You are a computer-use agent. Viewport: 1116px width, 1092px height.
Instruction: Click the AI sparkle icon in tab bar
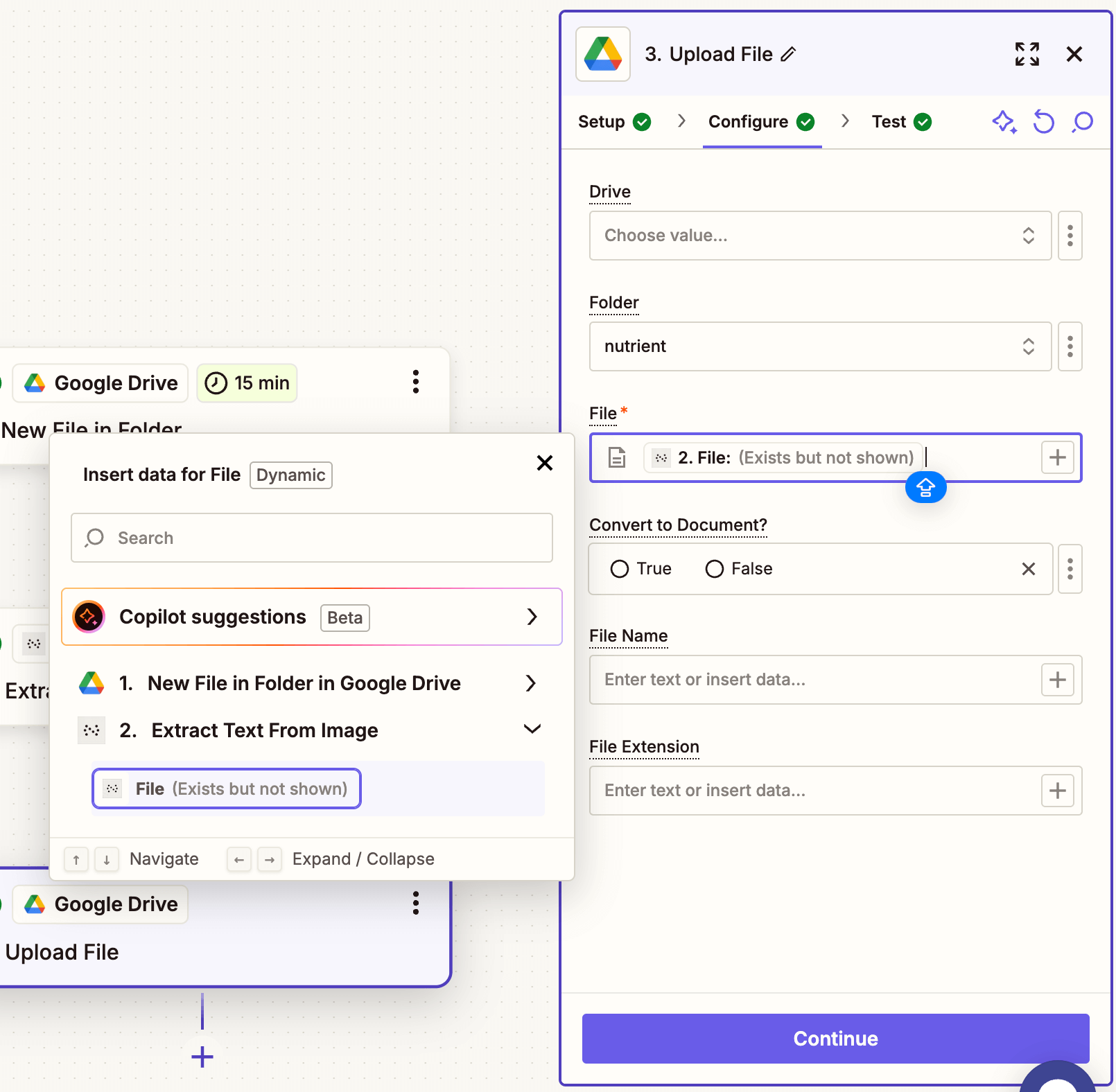[x=1004, y=122]
